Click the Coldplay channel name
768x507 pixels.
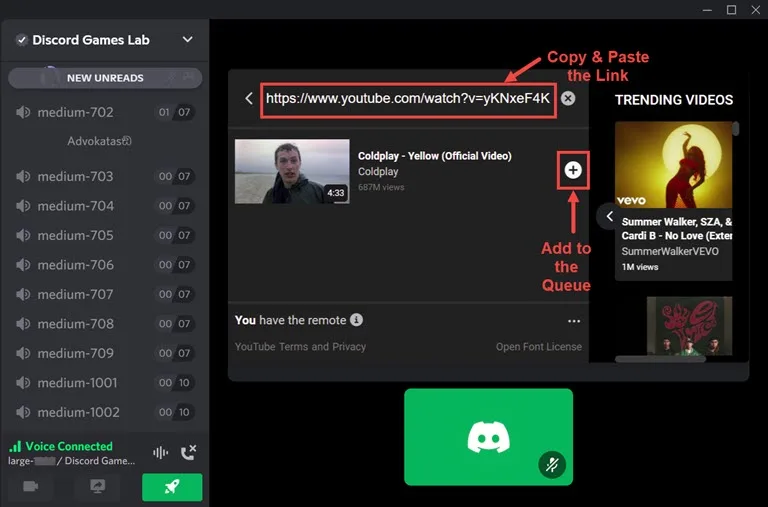point(378,171)
